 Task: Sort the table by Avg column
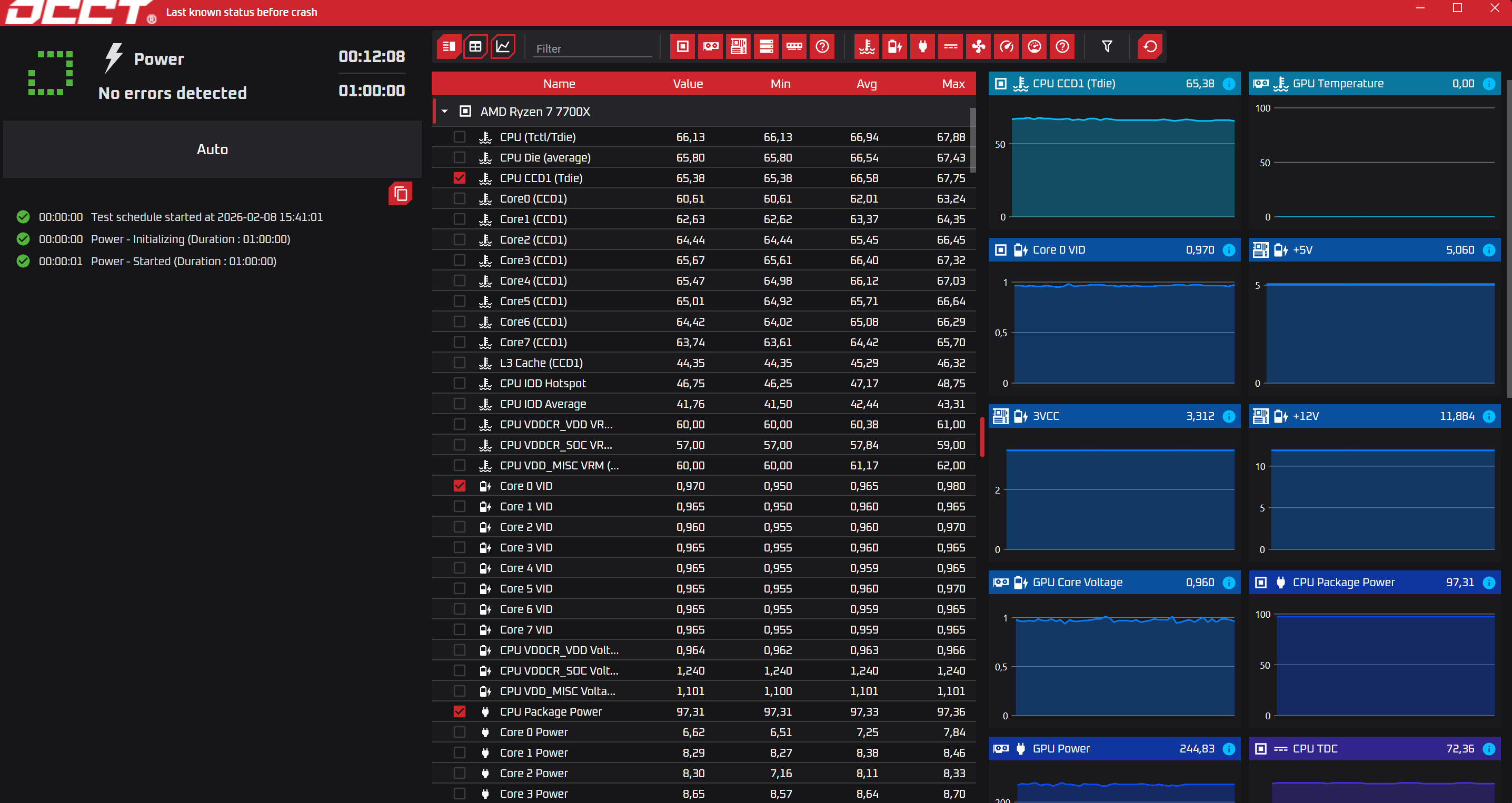[x=867, y=84]
